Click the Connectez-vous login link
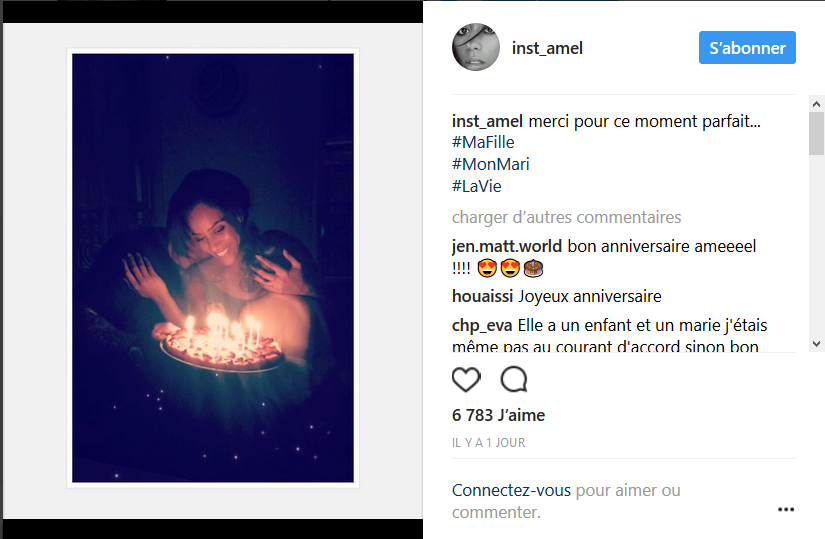 511,490
